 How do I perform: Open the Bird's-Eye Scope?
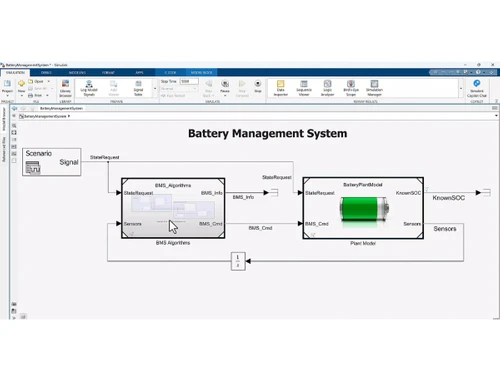coord(351,88)
